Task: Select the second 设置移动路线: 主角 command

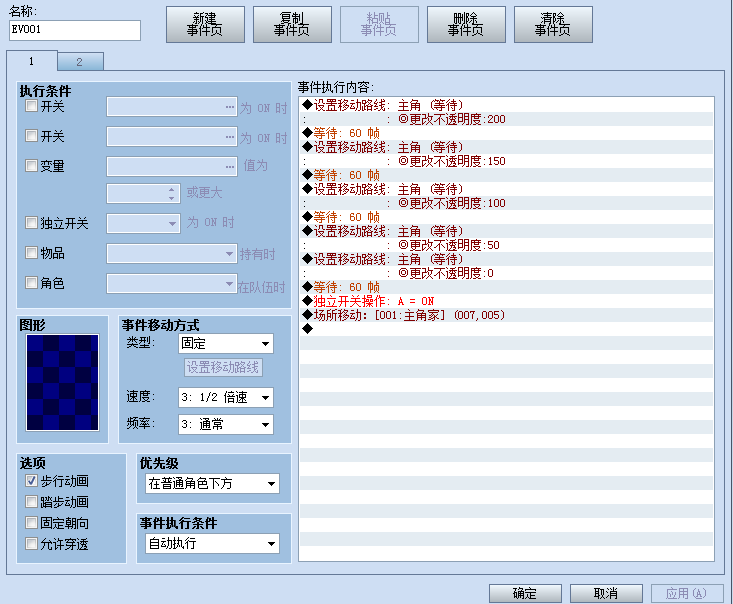Action: point(507,147)
